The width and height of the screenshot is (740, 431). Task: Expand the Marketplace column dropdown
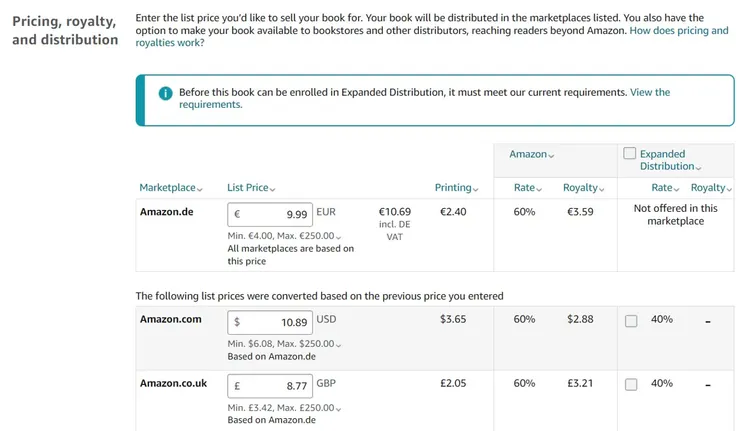click(x=171, y=188)
